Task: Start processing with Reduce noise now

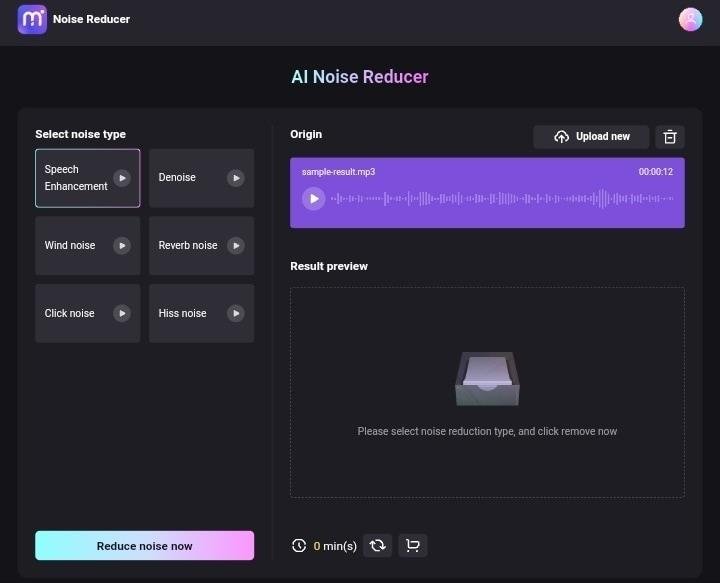Action: 145,546
